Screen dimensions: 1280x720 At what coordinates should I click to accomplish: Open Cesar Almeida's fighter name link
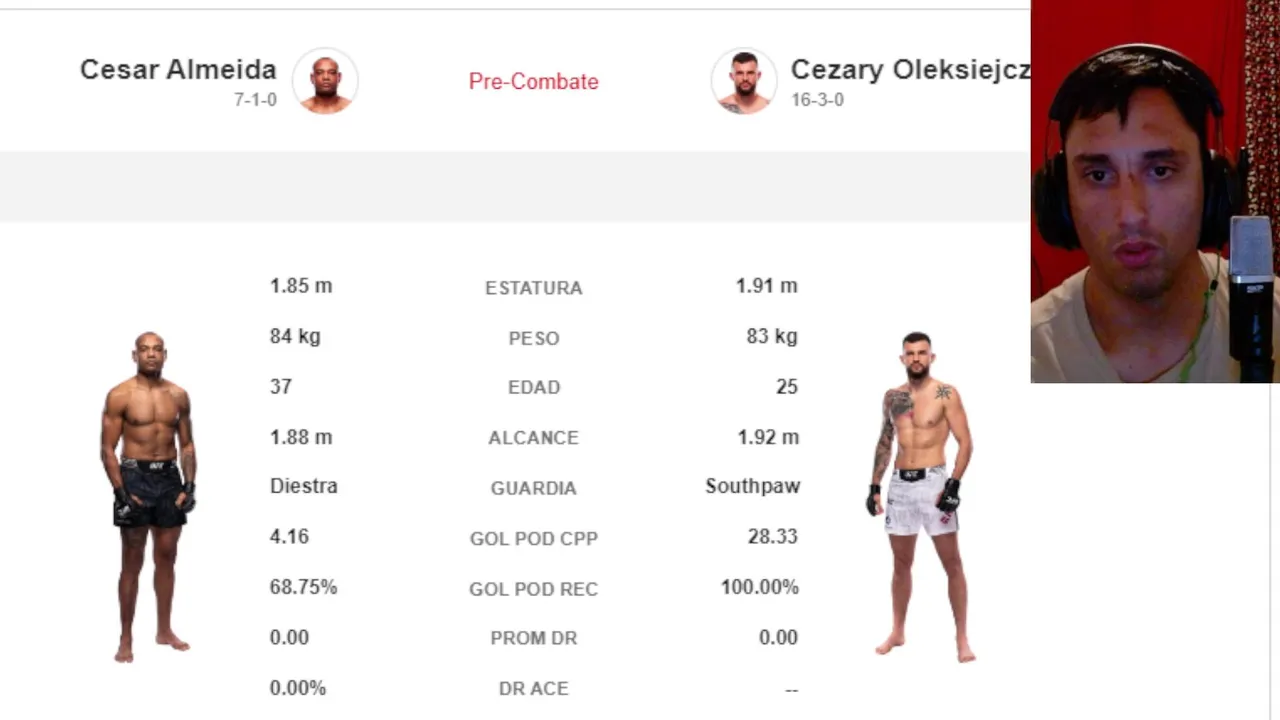(178, 69)
